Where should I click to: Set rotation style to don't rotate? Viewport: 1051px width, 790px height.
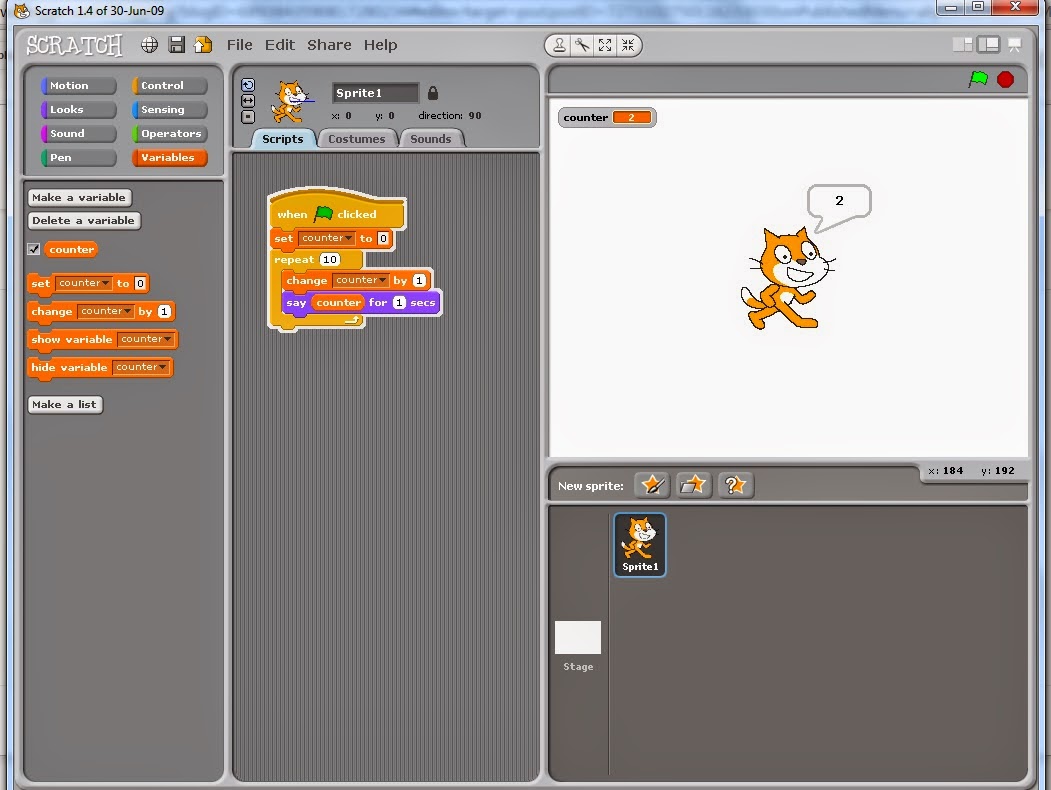tap(248, 117)
